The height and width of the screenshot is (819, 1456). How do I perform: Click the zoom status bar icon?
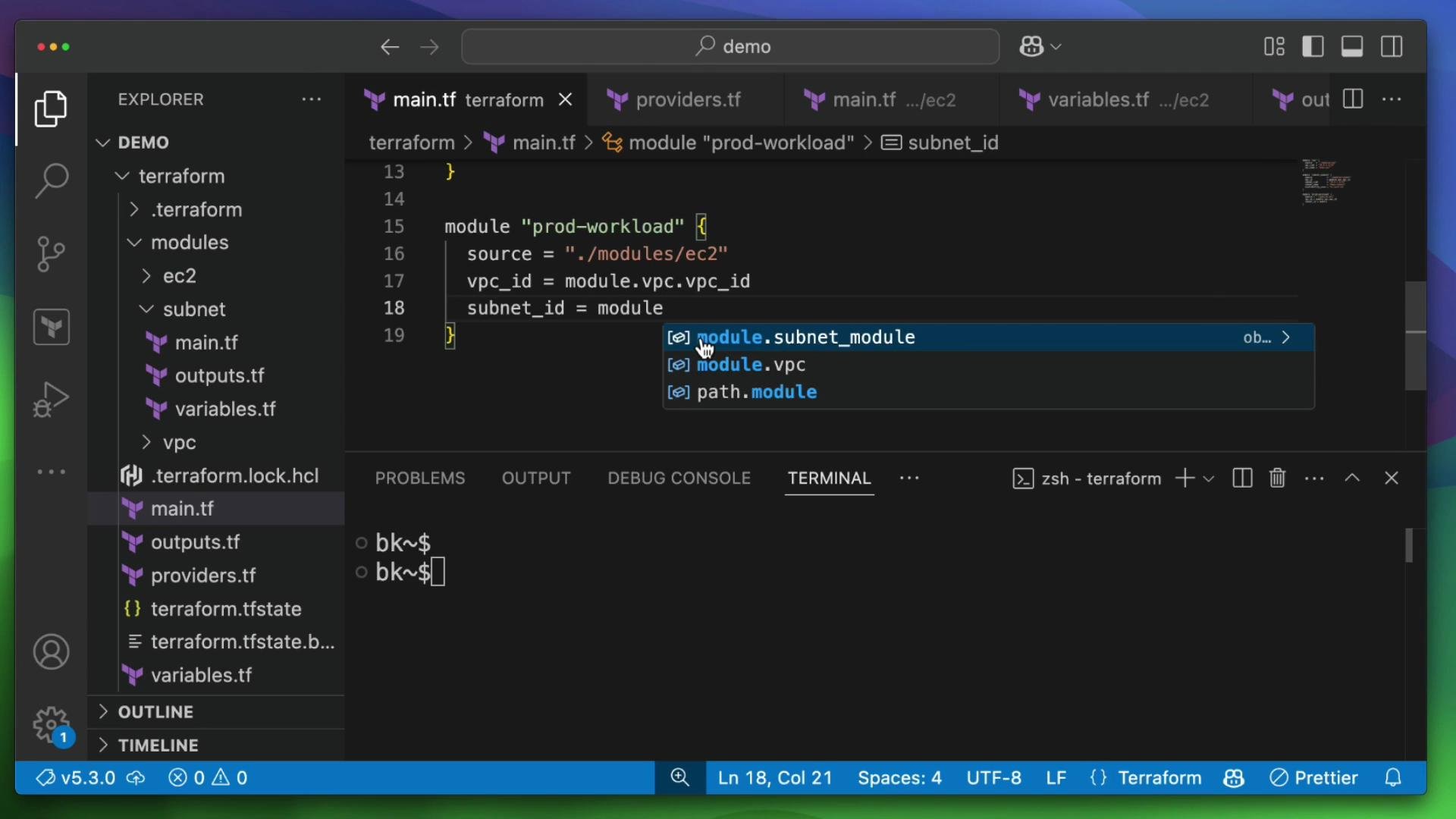pos(680,778)
